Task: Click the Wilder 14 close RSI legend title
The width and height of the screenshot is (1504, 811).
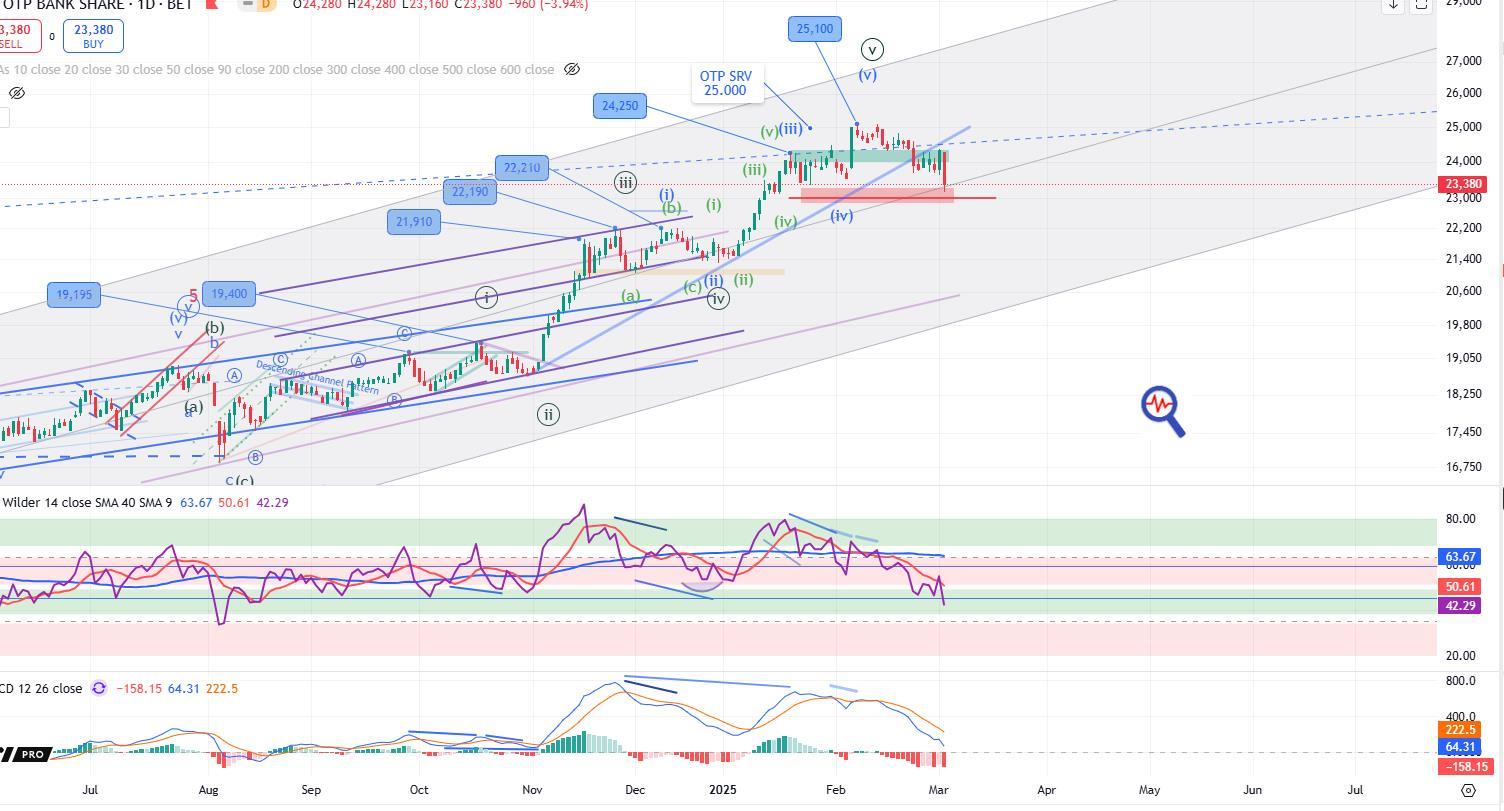Action: coord(87,502)
